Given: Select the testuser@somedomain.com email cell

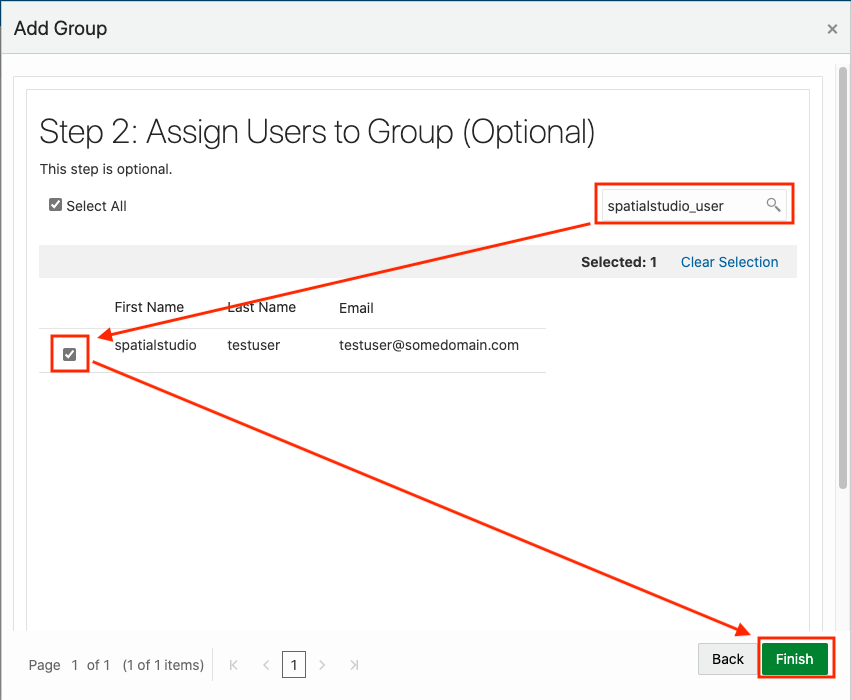Looking at the screenshot, I should [x=429, y=345].
